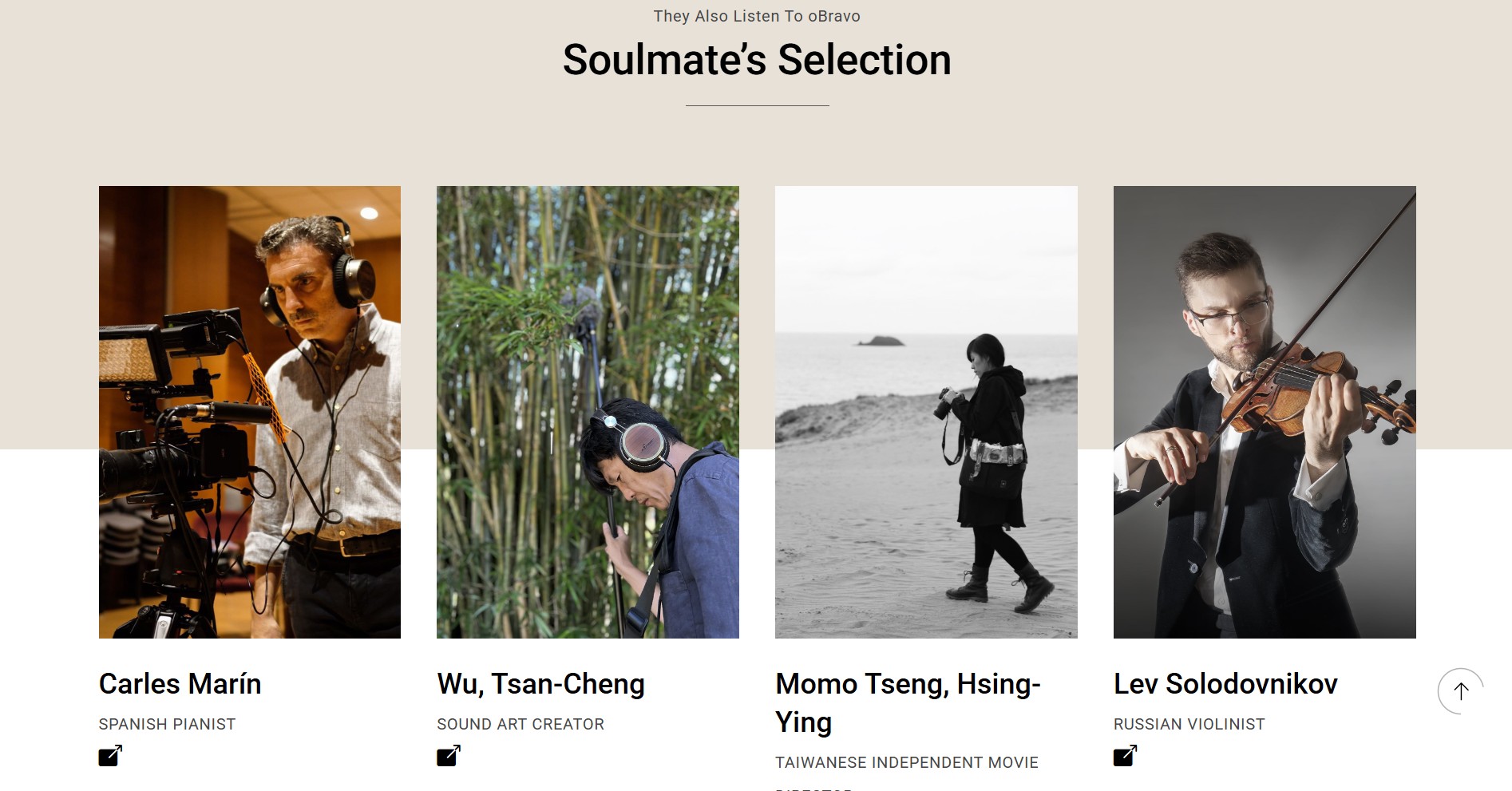Open Momo Tseng's black-and-white beach photo
The image size is (1512, 791).
tap(926, 412)
